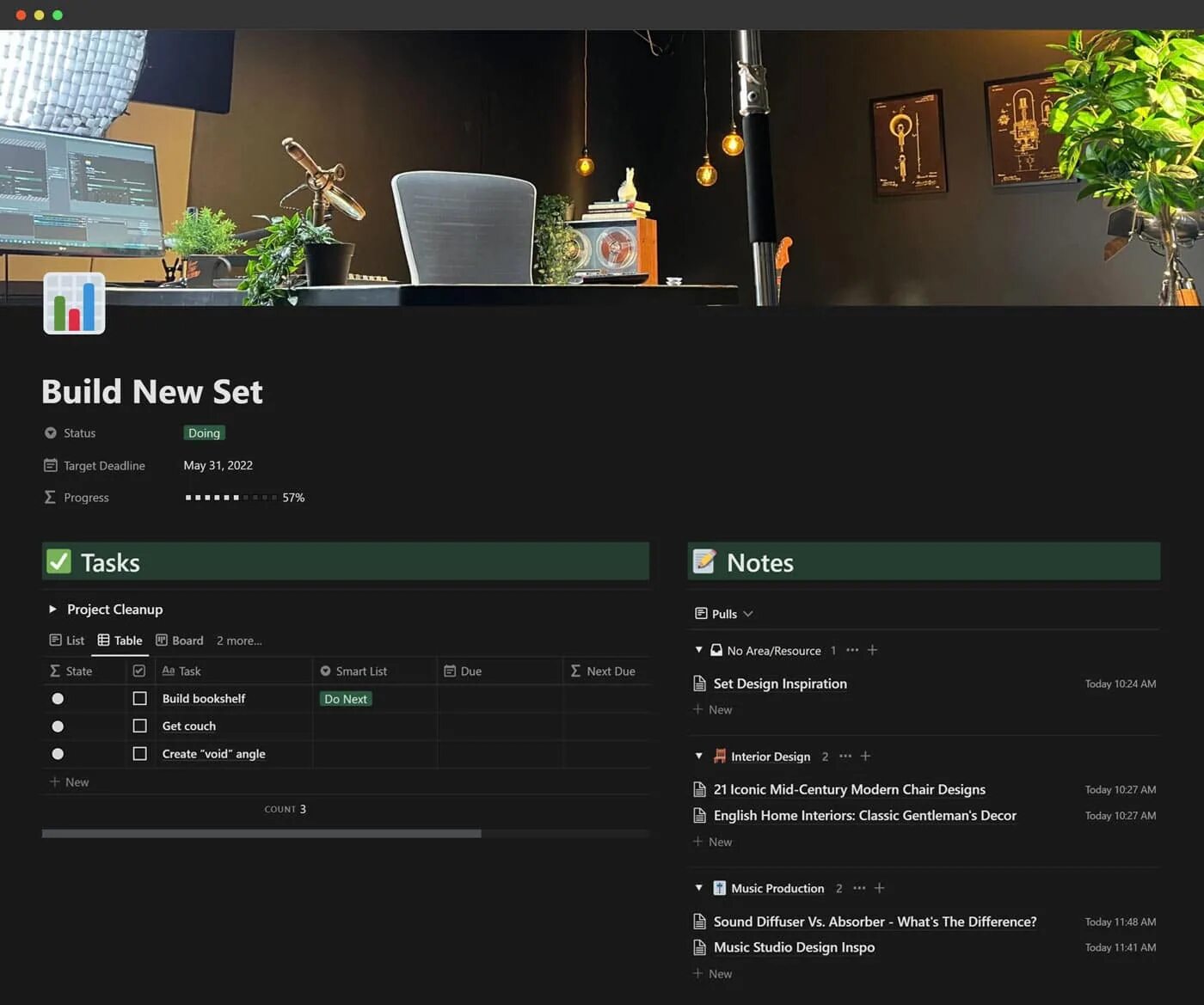Open Sound Diffuser Vs. Absorber note
Viewport: 1204px width, 1005px height.
tap(875, 922)
